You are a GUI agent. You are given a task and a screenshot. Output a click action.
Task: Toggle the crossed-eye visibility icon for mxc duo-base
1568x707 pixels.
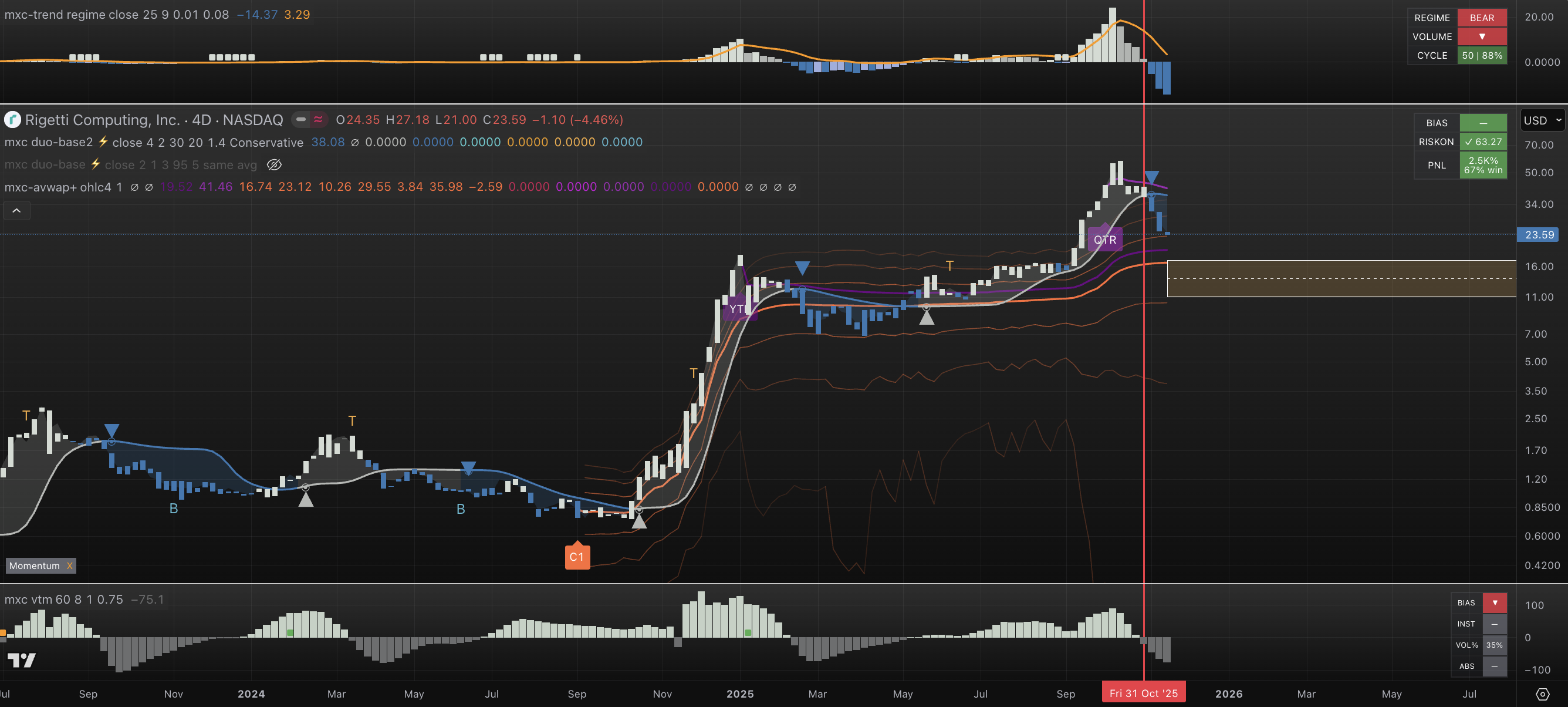pyautogui.click(x=275, y=165)
